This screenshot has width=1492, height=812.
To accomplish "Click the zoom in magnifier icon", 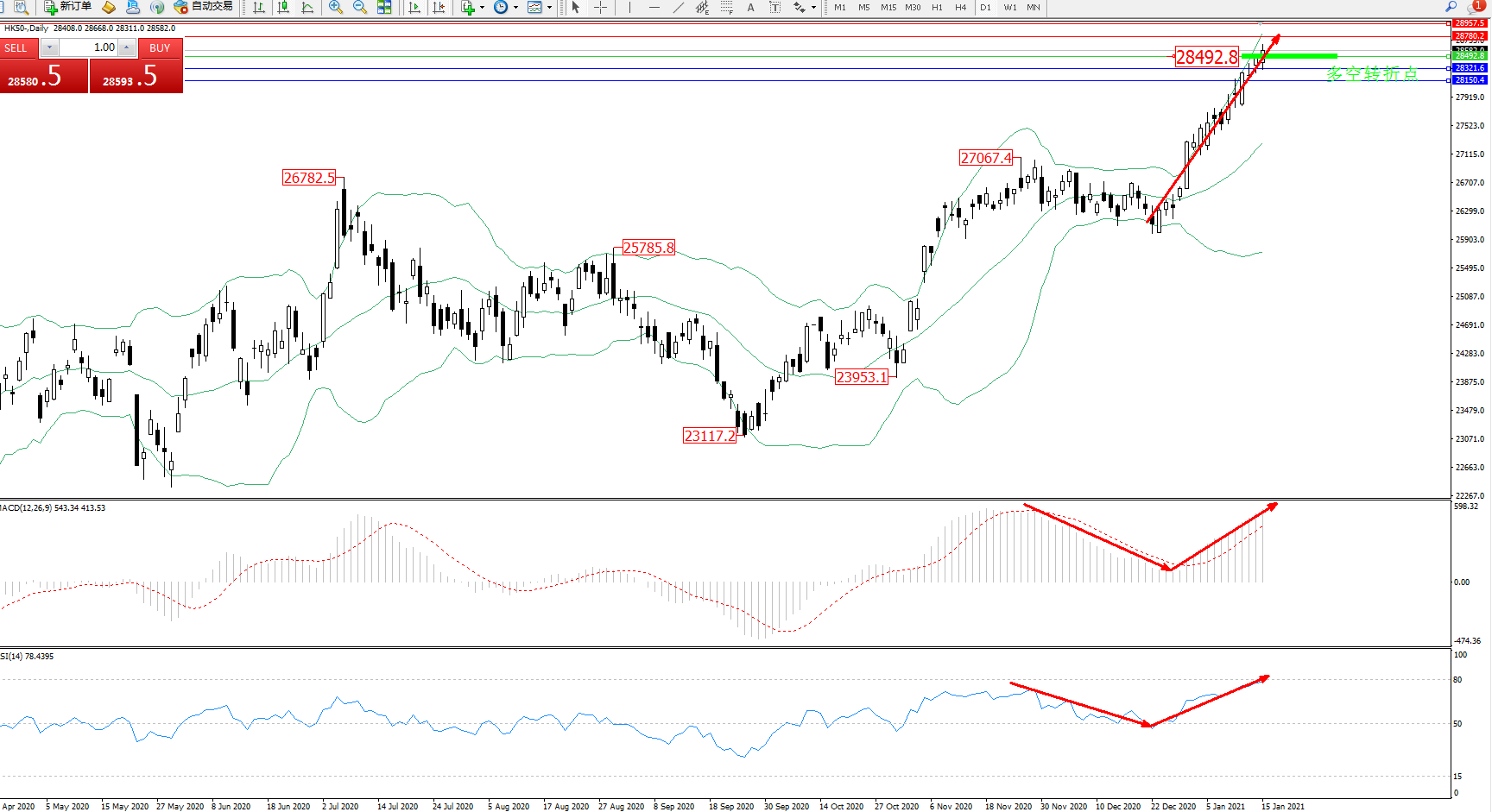I will (336, 7).
